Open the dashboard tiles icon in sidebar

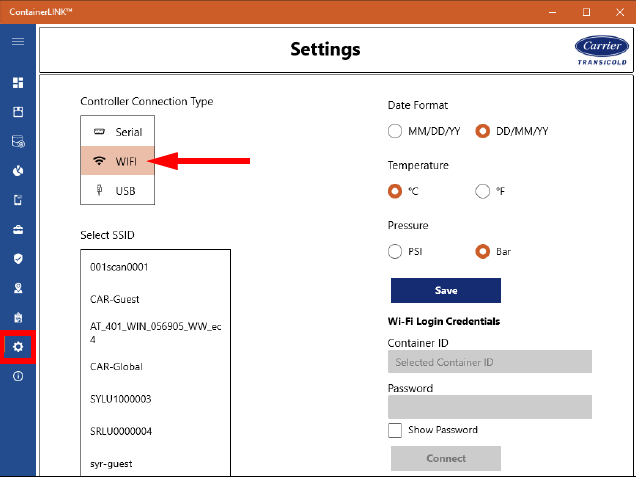point(18,83)
